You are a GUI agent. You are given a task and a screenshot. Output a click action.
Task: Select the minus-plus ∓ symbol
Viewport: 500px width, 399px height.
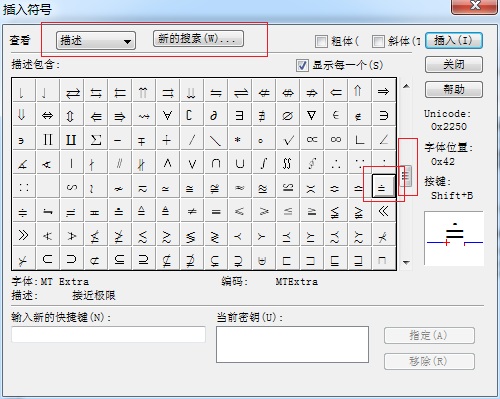pos(143,139)
